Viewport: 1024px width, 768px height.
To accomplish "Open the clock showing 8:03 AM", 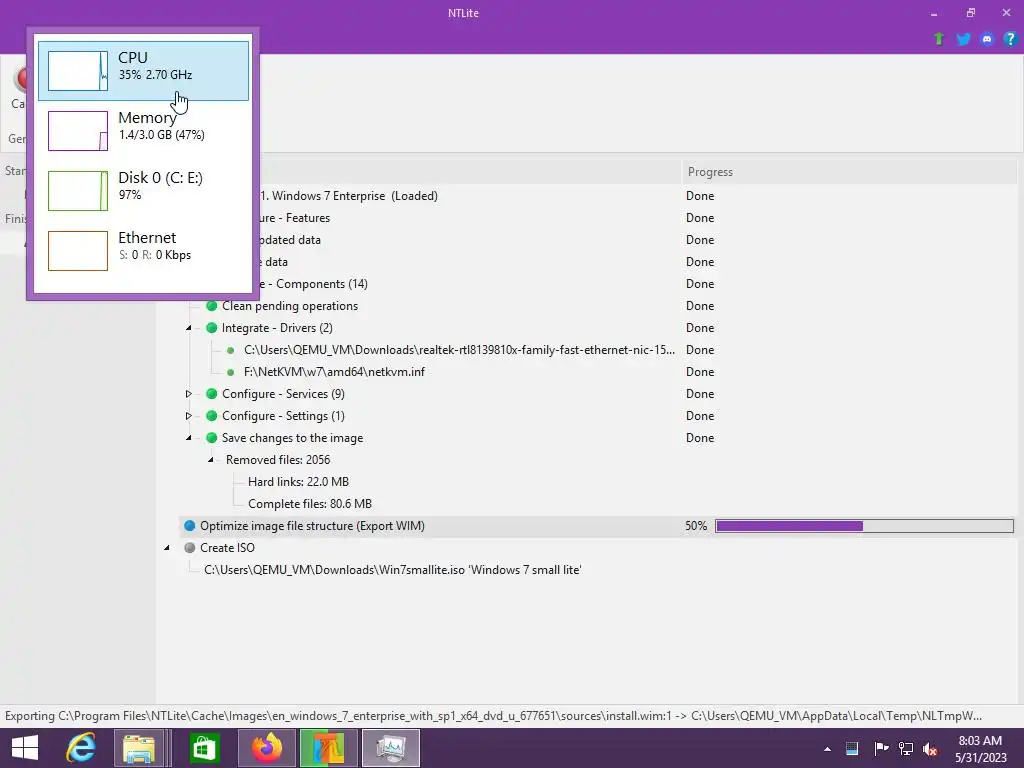I will pos(980,748).
